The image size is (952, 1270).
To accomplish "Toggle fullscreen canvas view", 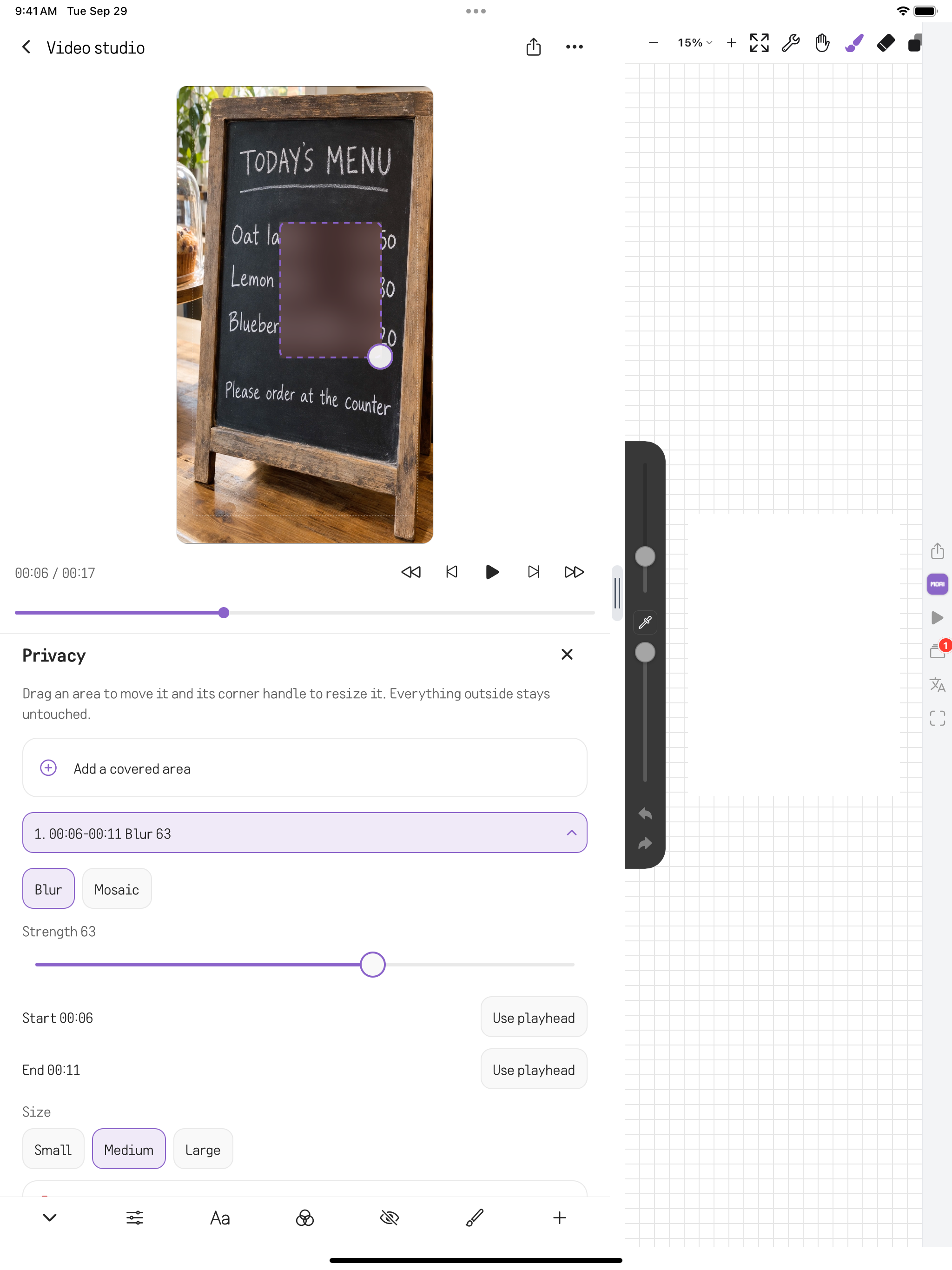I will (x=759, y=43).
